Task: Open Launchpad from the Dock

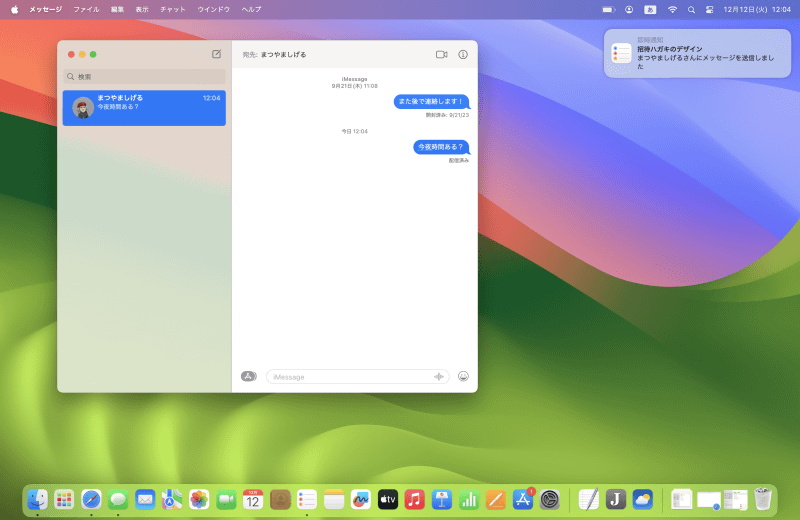Action: coord(64,499)
